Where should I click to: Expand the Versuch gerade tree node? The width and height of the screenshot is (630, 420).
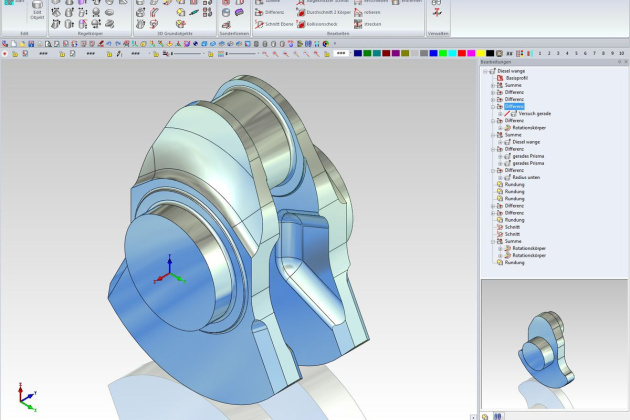click(x=499, y=114)
